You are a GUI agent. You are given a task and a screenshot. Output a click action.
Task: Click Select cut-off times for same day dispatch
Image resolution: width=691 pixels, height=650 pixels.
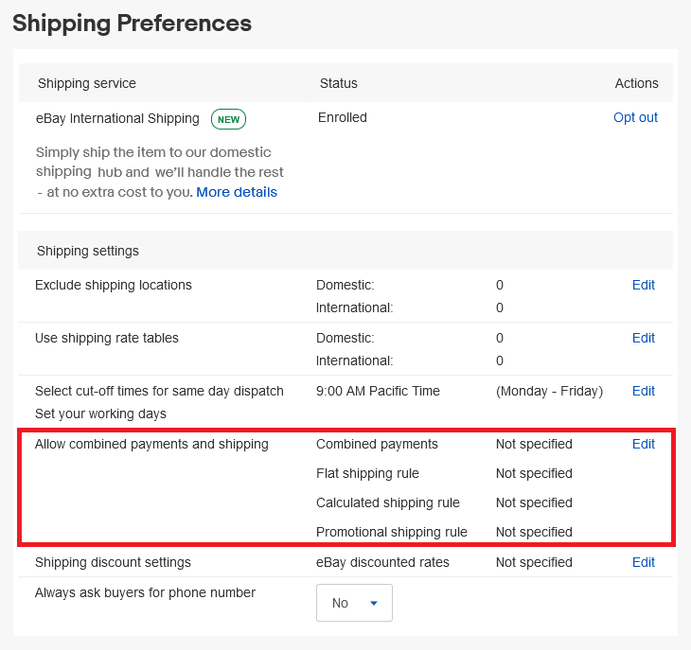159,391
